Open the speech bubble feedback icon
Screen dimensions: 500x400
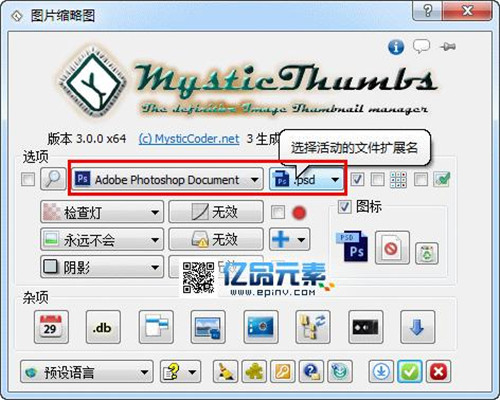(x=422, y=47)
